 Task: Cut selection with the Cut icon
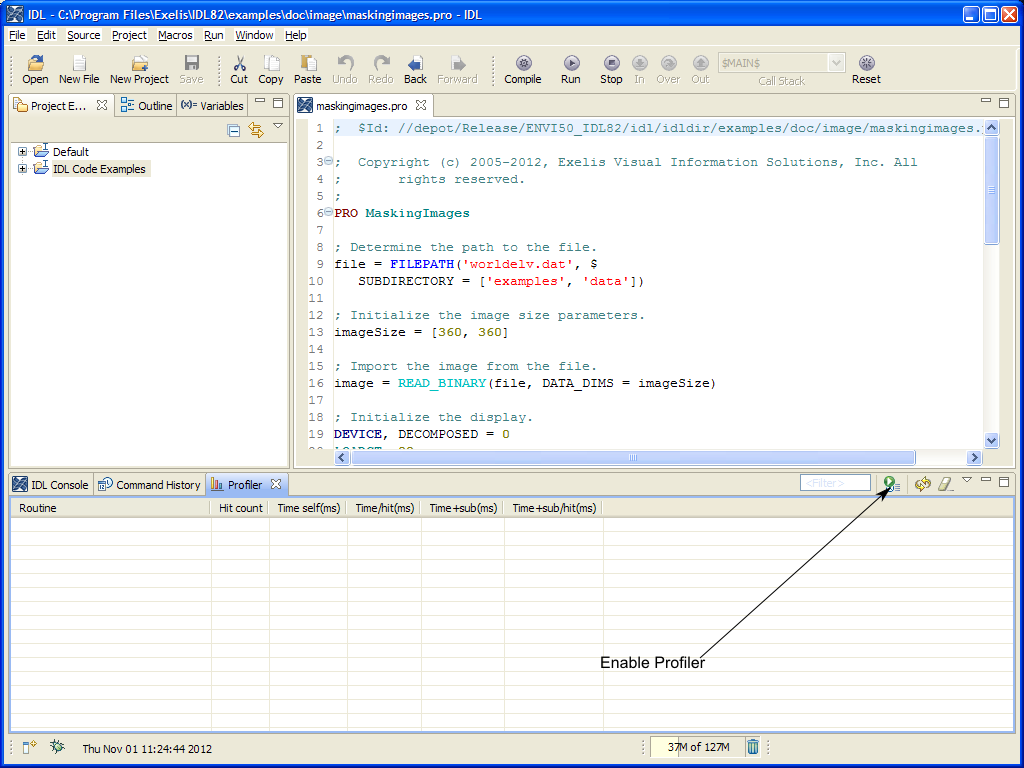(x=239, y=70)
